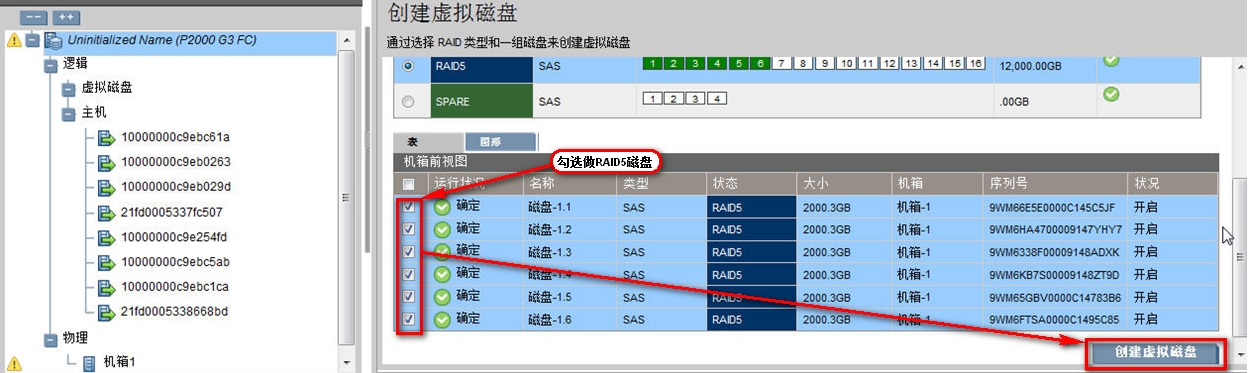Sort by the 序列号 column header
This screenshot has height=373, width=1248.
pos(1055,184)
